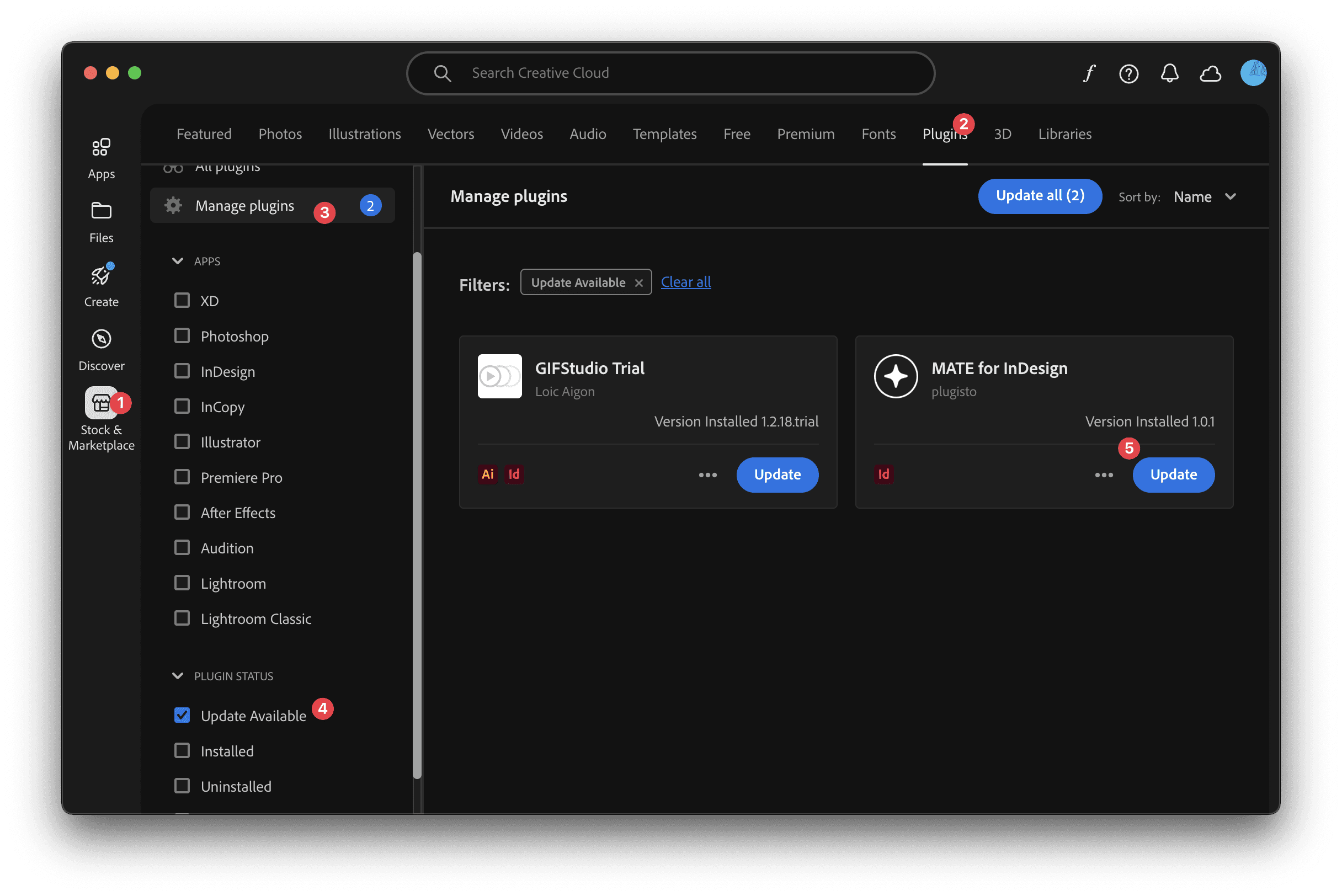Viewport: 1342px width, 896px height.
Task: Open the Fonts 'f' icon in header
Action: click(x=1089, y=73)
